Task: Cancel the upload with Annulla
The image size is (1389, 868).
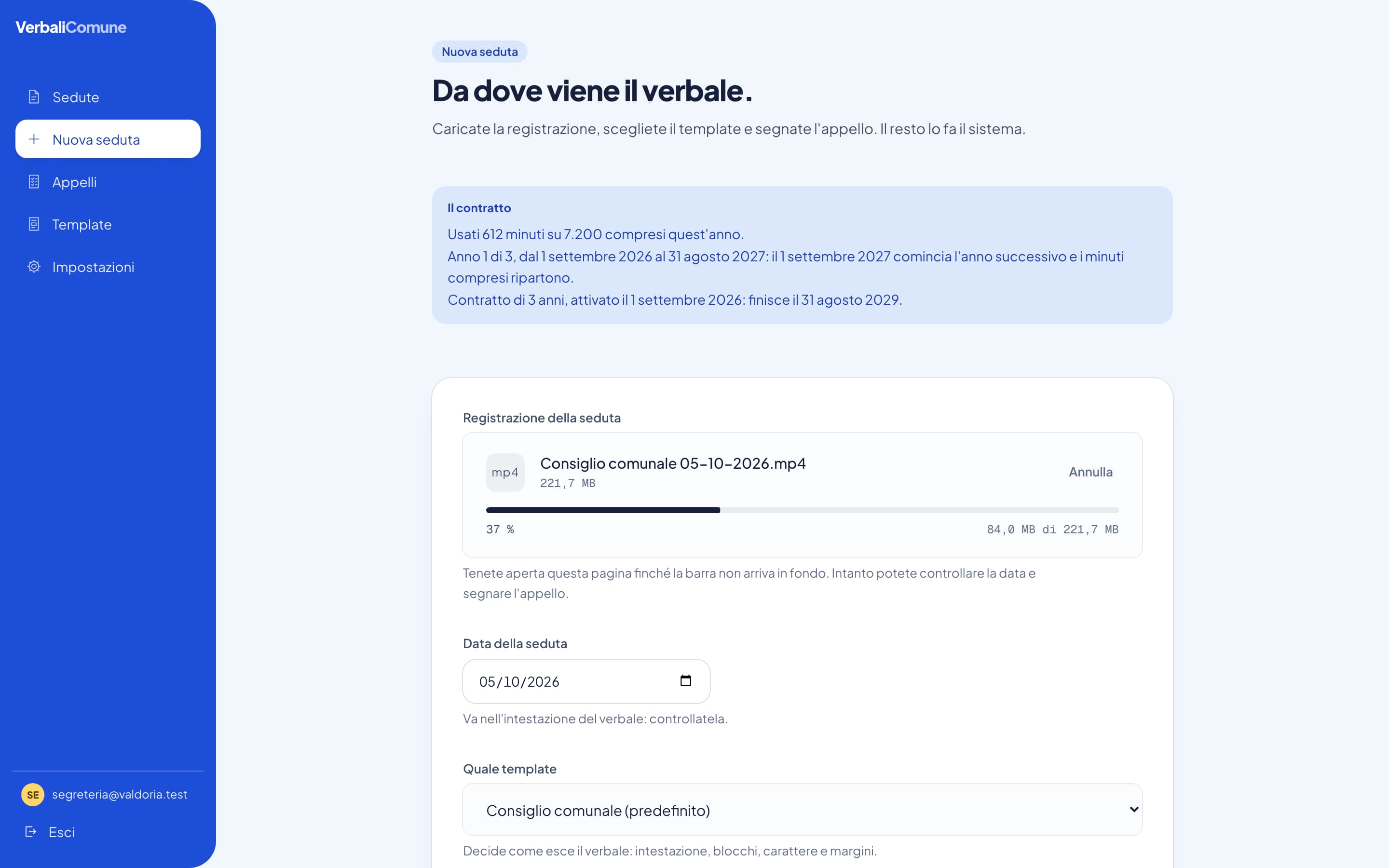Action: coord(1090,472)
